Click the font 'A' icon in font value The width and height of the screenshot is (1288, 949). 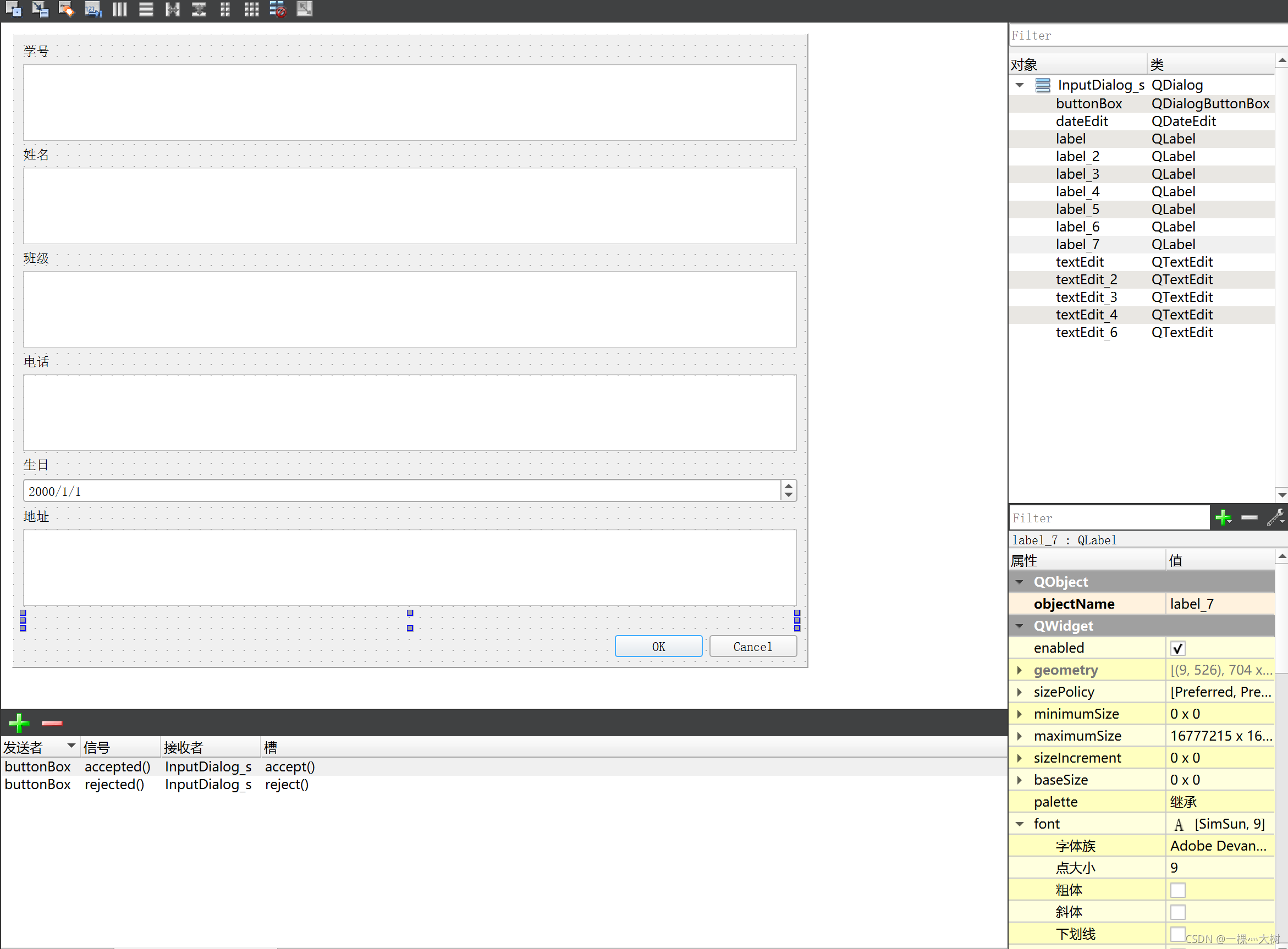click(1179, 824)
